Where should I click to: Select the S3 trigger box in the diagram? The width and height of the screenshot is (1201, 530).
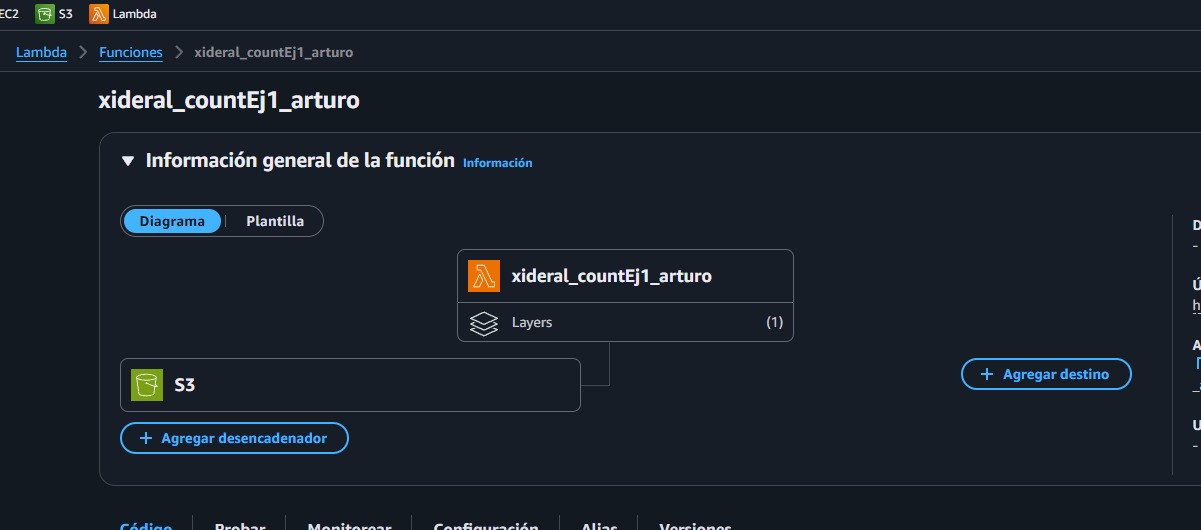point(350,384)
